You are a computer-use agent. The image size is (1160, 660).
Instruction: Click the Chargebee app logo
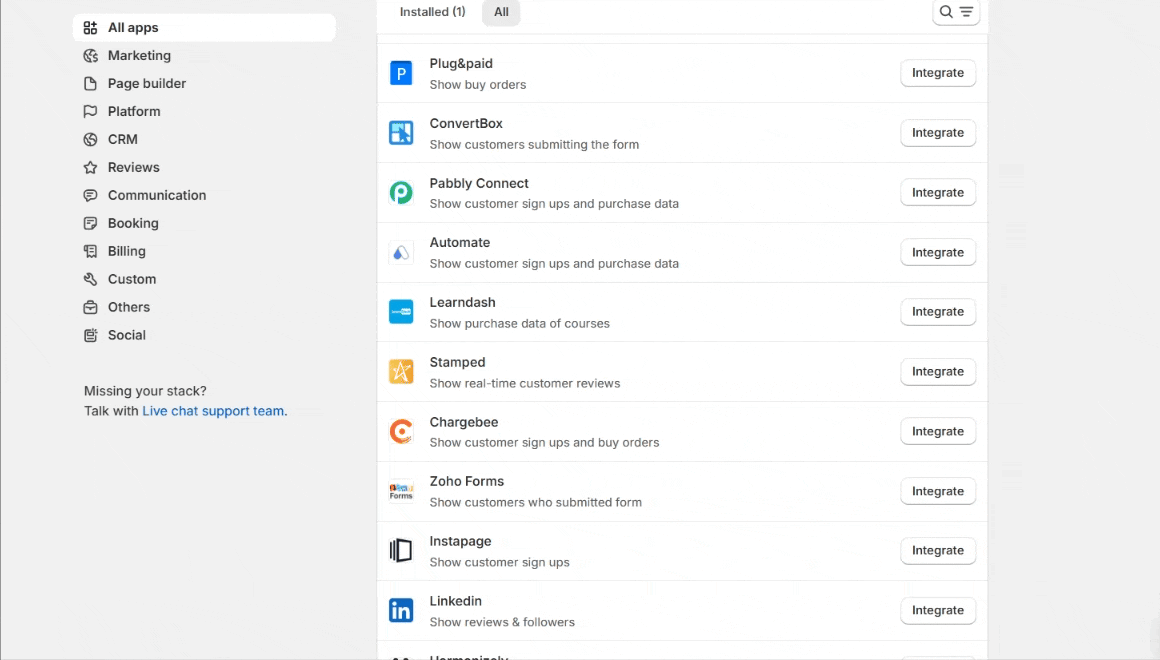401,431
